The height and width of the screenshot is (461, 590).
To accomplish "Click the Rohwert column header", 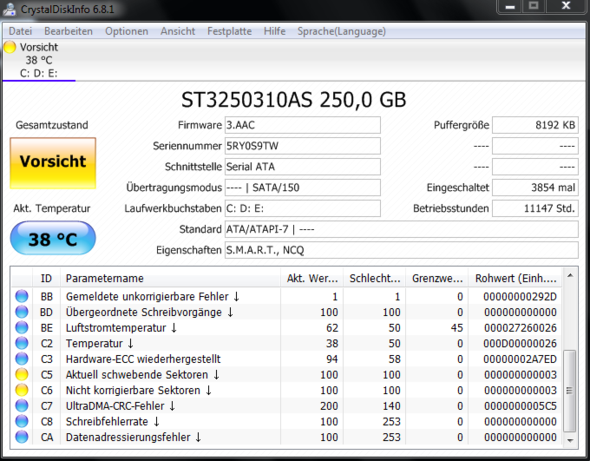I will click(x=515, y=278).
